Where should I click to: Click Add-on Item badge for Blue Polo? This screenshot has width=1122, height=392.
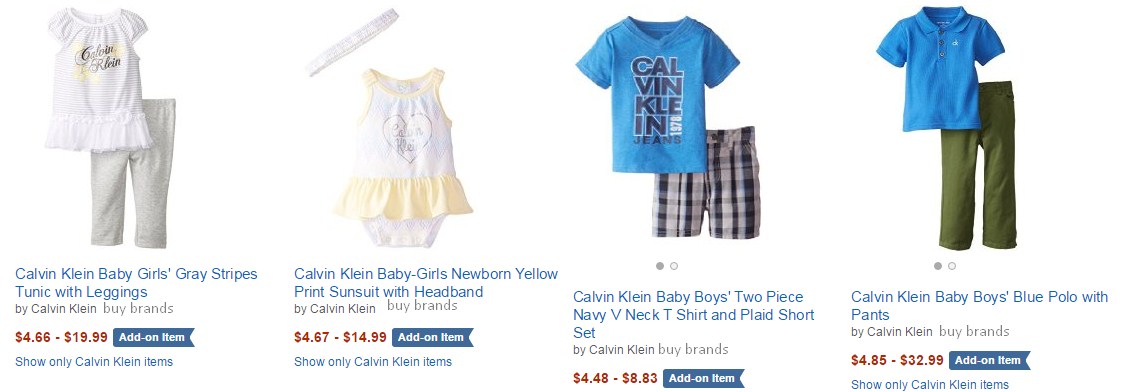[x=990, y=360]
